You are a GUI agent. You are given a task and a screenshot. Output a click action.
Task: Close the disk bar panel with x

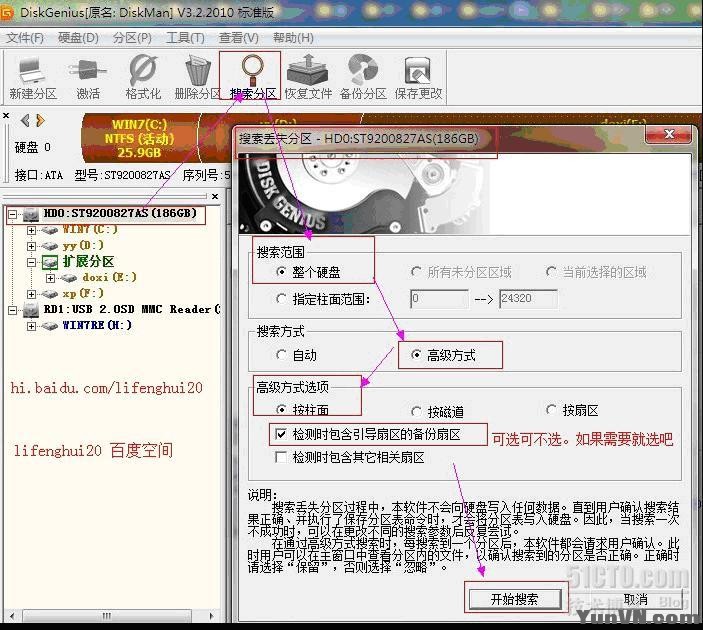6,116
